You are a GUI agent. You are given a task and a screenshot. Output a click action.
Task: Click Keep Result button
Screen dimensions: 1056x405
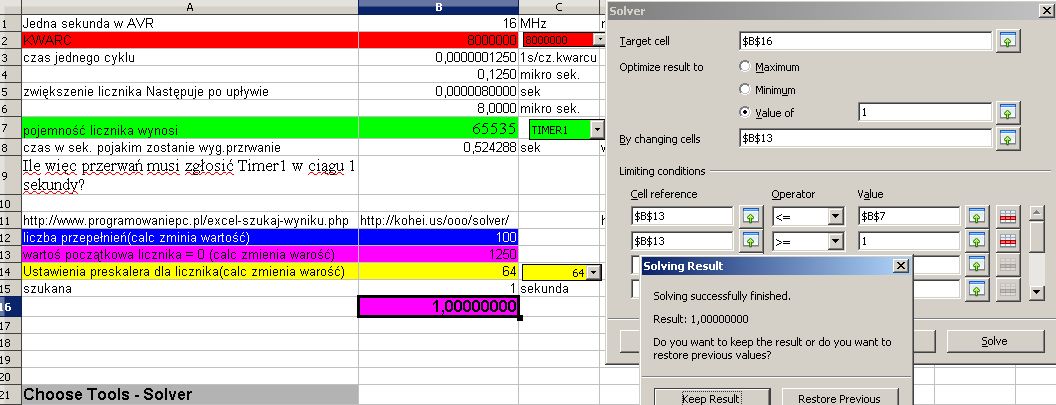pyautogui.click(x=712, y=398)
